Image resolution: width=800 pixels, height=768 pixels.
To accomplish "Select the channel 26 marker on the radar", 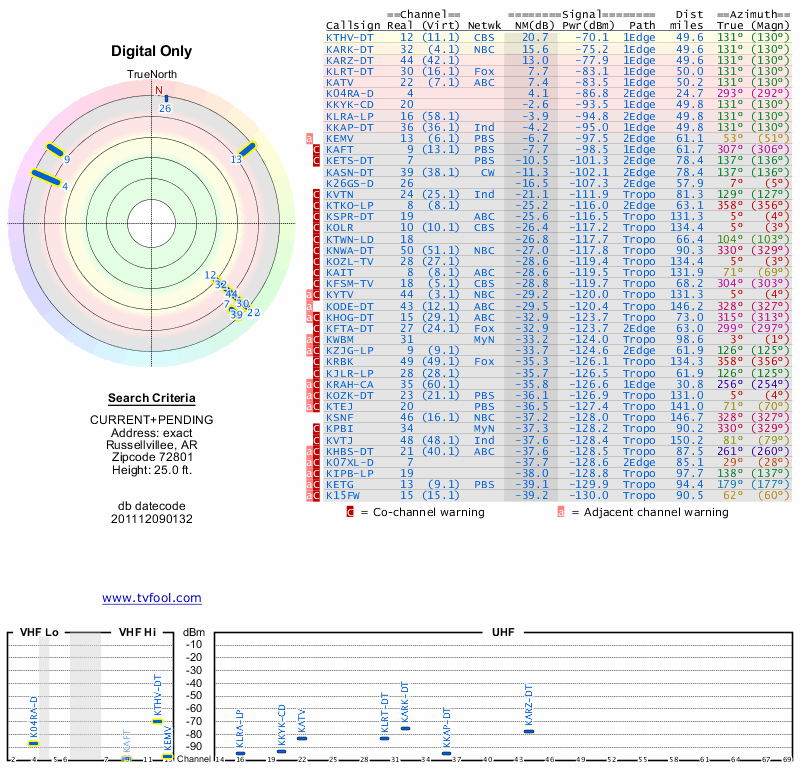I will (x=166, y=99).
